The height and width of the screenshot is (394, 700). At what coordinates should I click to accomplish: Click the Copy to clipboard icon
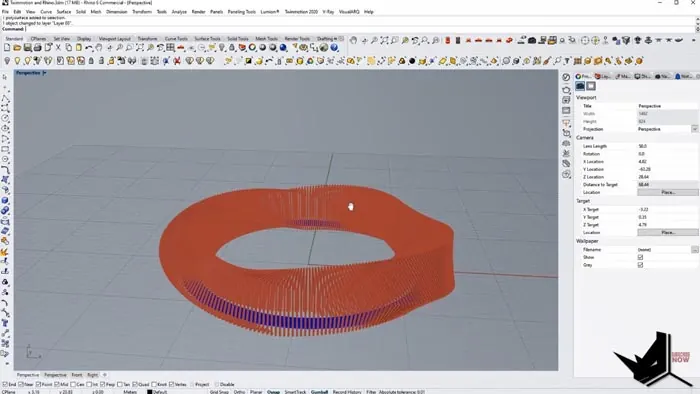coord(68,48)
